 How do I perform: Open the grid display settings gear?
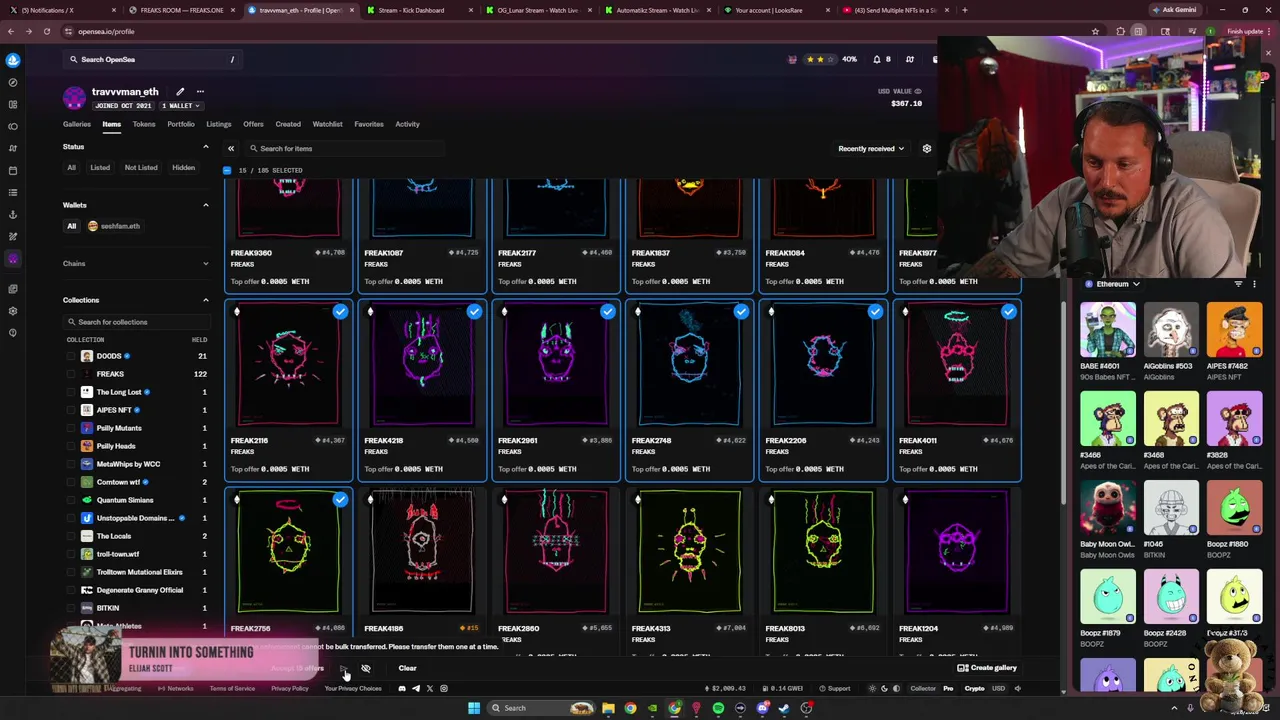click(927, 148)
